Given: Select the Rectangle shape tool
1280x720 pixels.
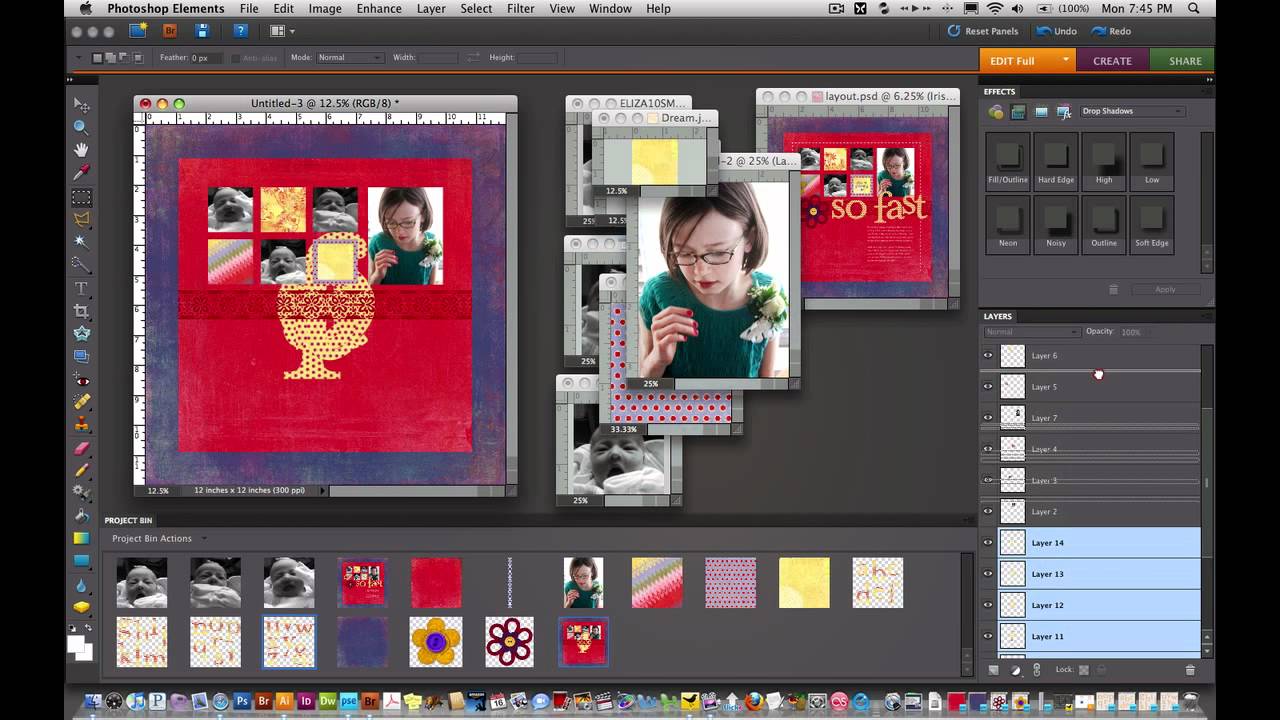Looking at the screenshot, I should tap(82, 561).
